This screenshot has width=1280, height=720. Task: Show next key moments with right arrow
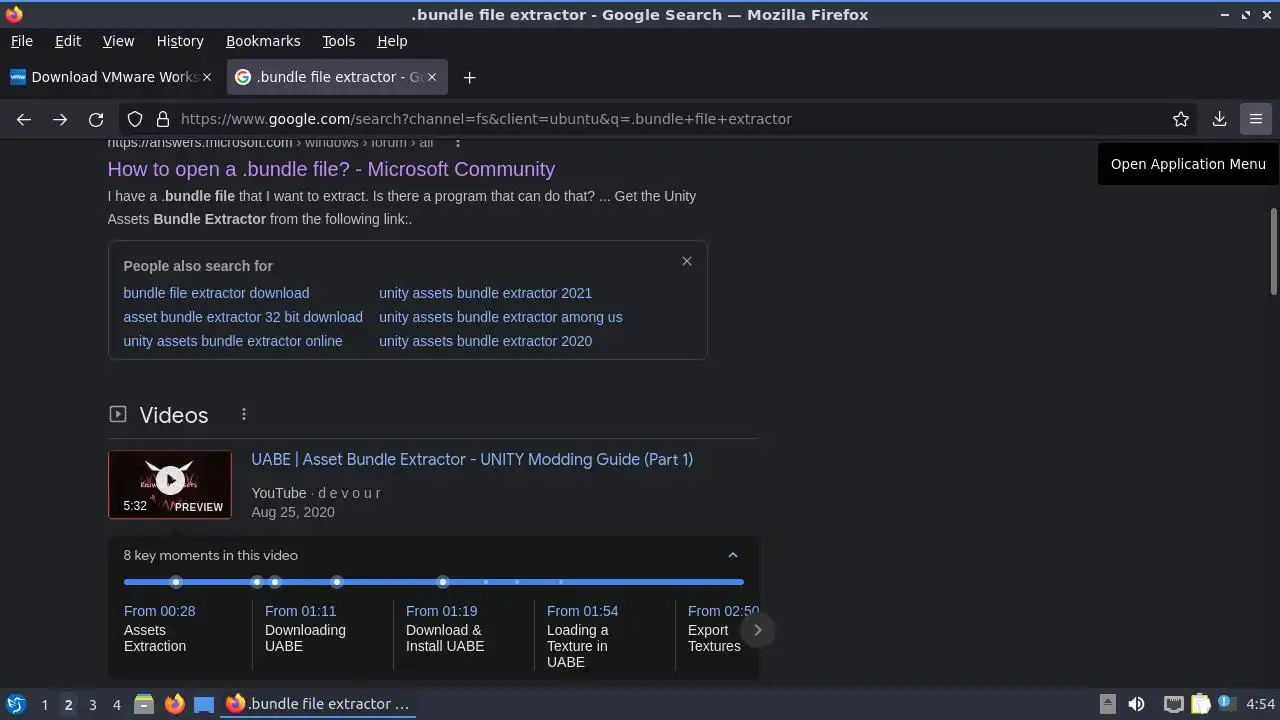(x=757, y=630)
